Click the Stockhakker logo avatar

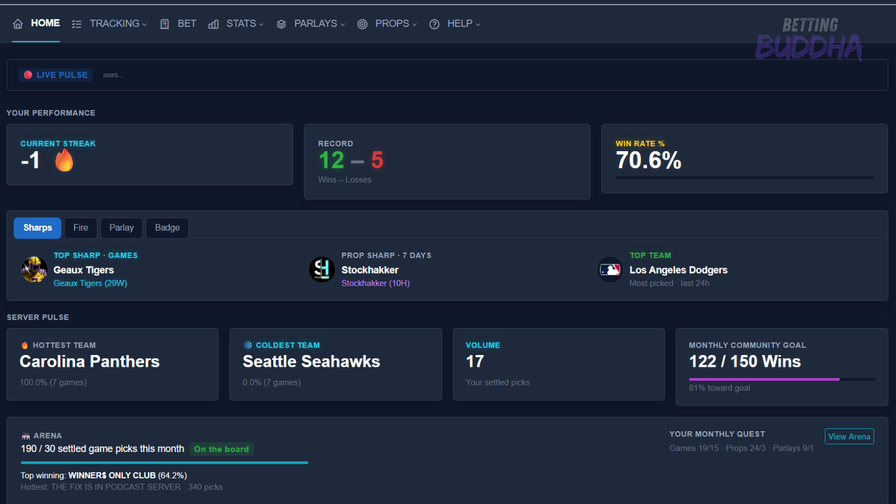(x=322, y=269)
